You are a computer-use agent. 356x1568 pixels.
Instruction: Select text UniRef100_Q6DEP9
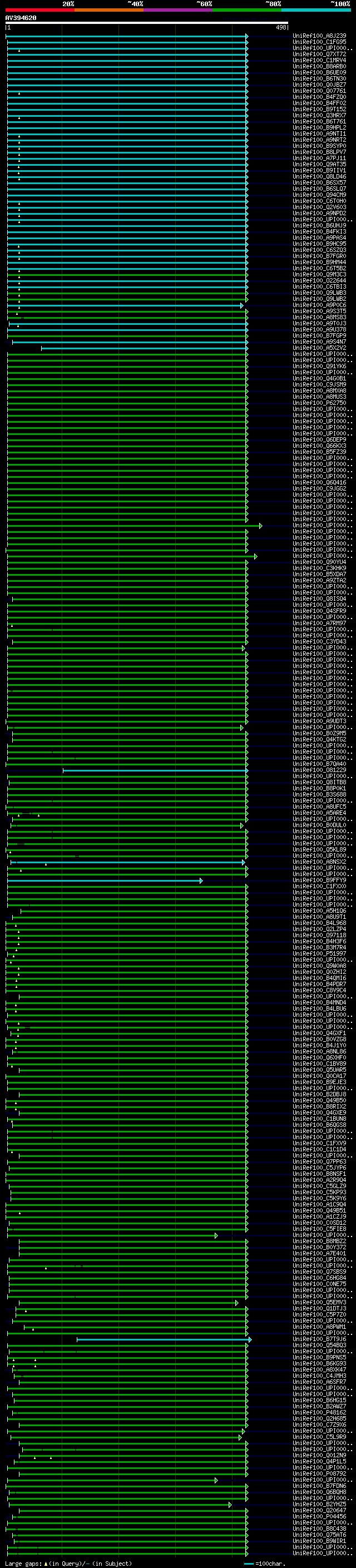point(319,439)
